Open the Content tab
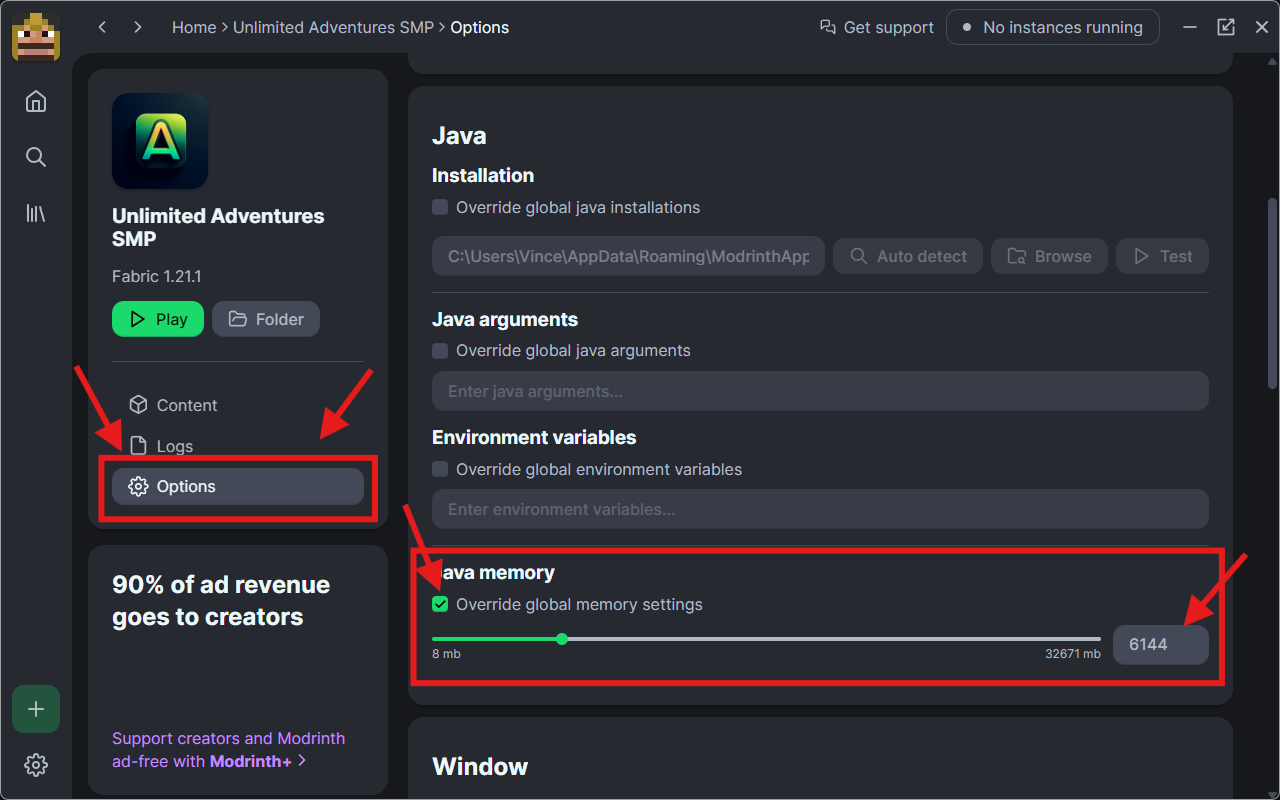This screenshot has height=800, width=1280. point(238,405)
